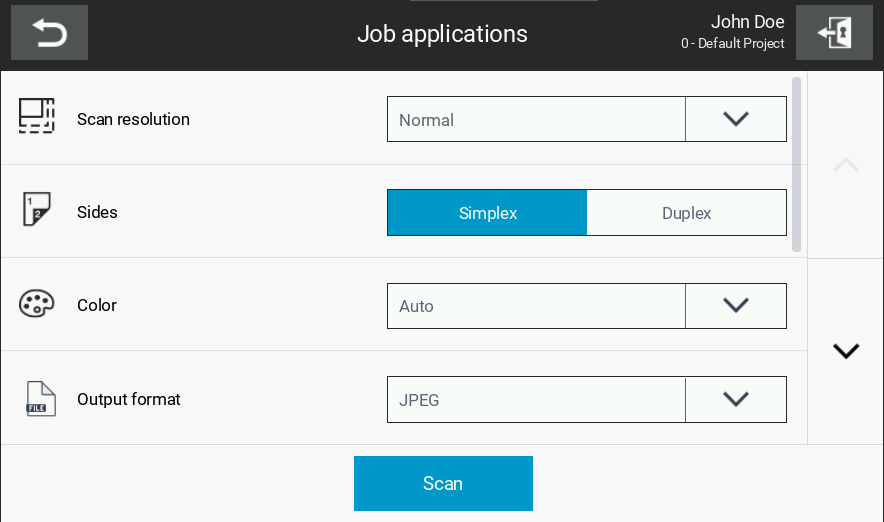Screen dimensions: 884x522
Task: Expand the Color dropdown arrow
Action: (x=736, y=306)
